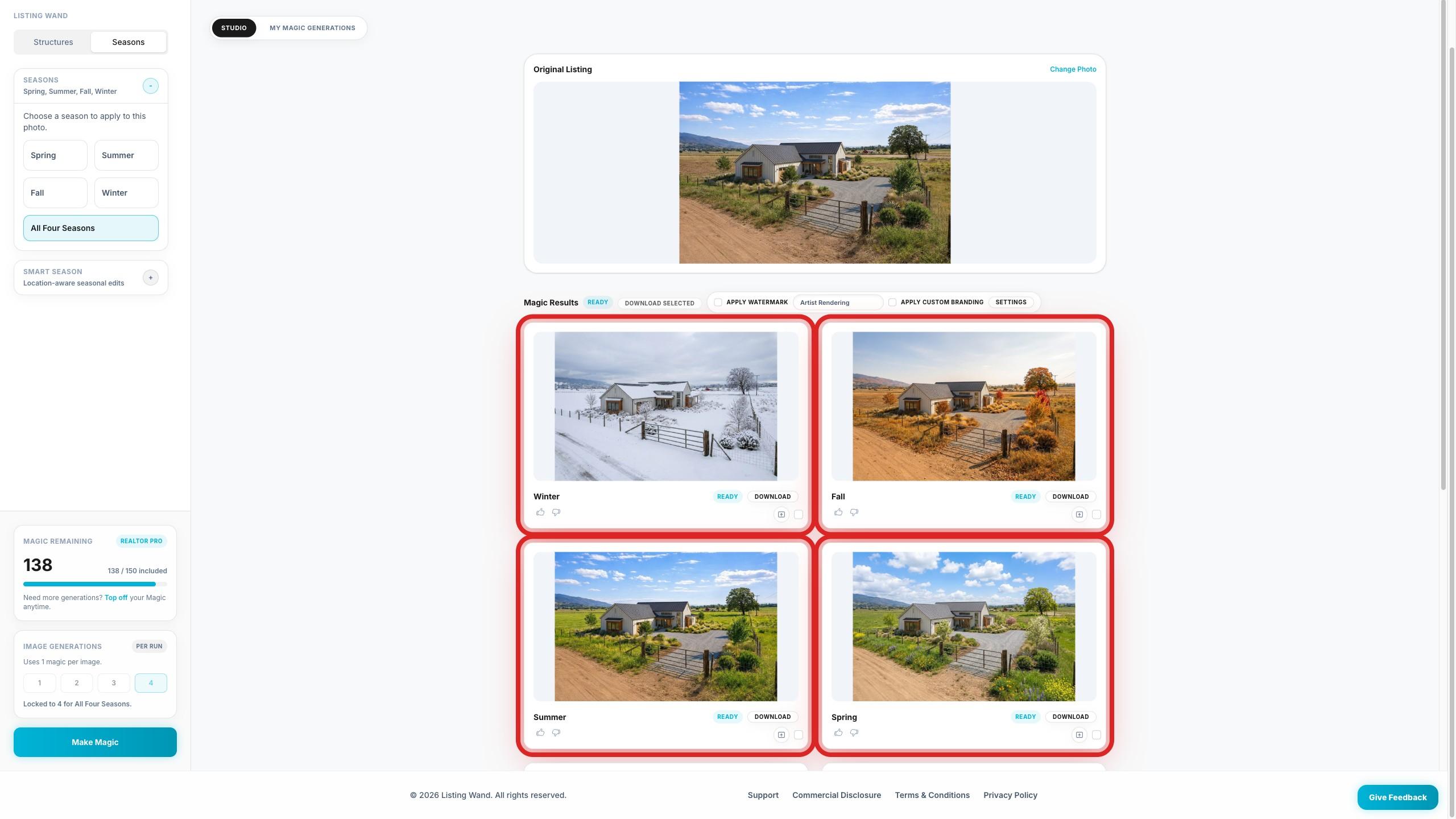This screenshot has width=1456, height=819.
Task: Open the Artist Rendering watermark dropdown
Action: click(837, 303)
